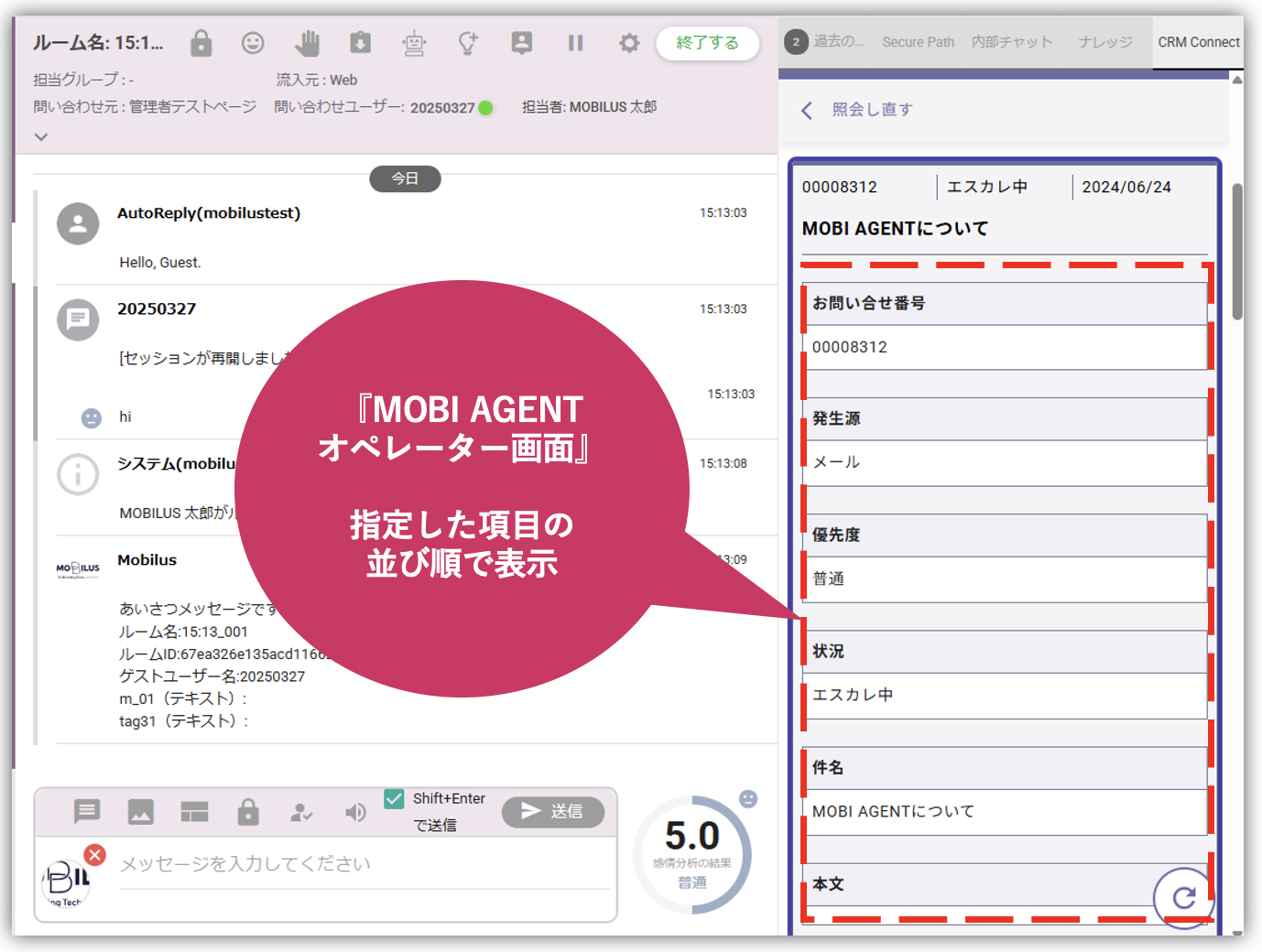1262x952 pixels.
Task: Click the 担当者: MOBILUS 太郎 label
Action: (590, 107)
